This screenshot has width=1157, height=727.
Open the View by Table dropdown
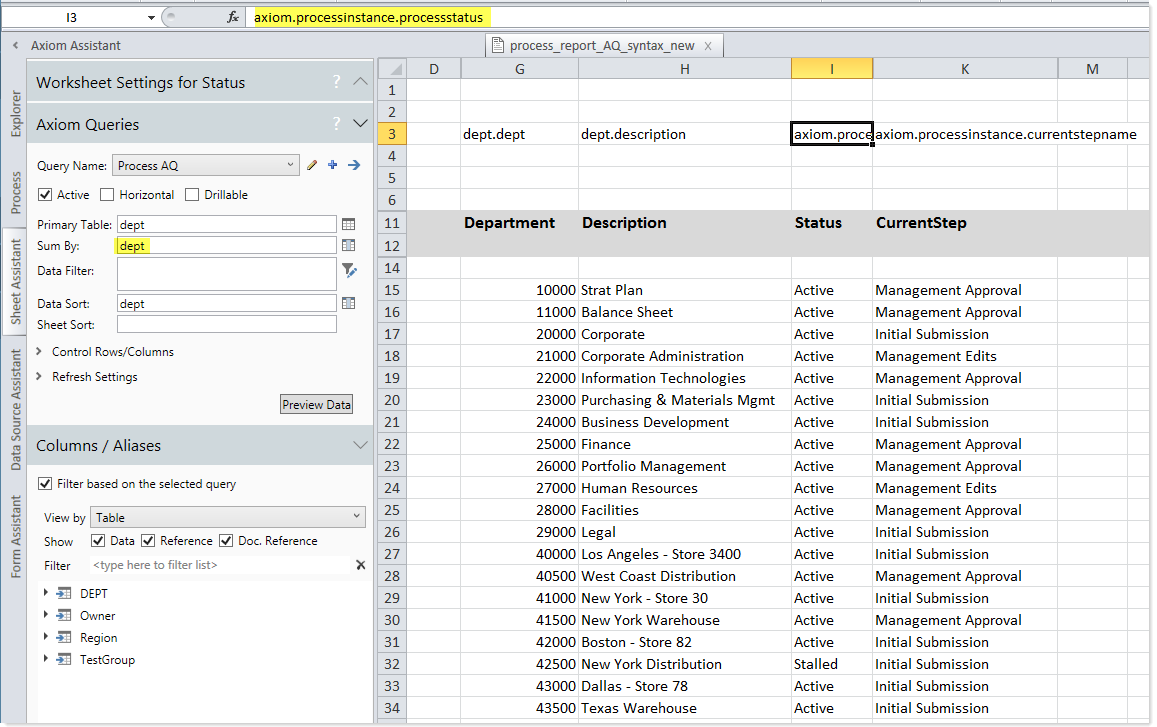pyautogui.click(x=228, y=517)
